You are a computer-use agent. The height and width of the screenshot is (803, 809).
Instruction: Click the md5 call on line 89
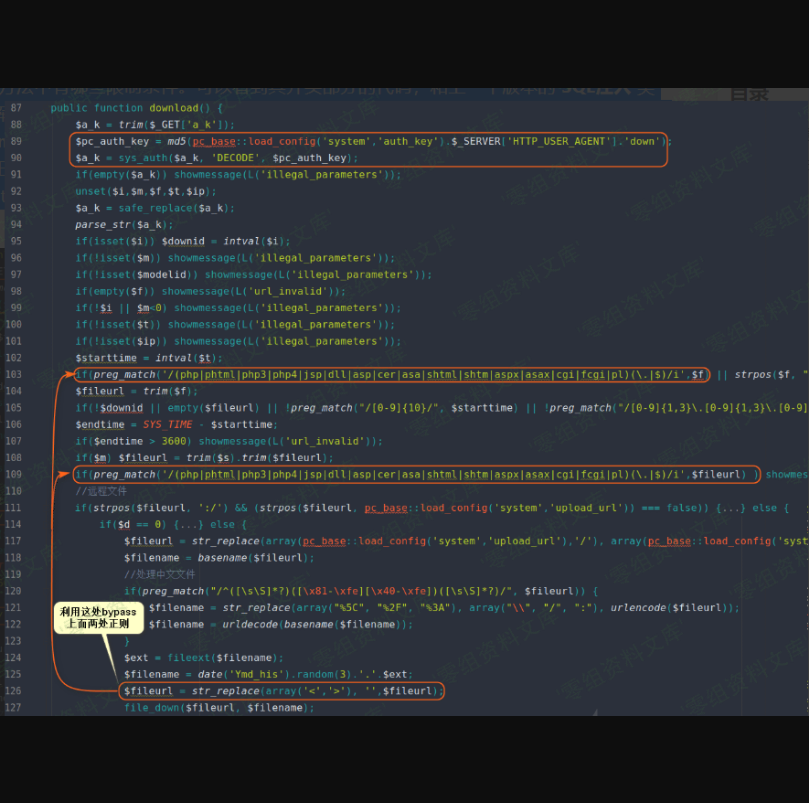pos(174,141)
